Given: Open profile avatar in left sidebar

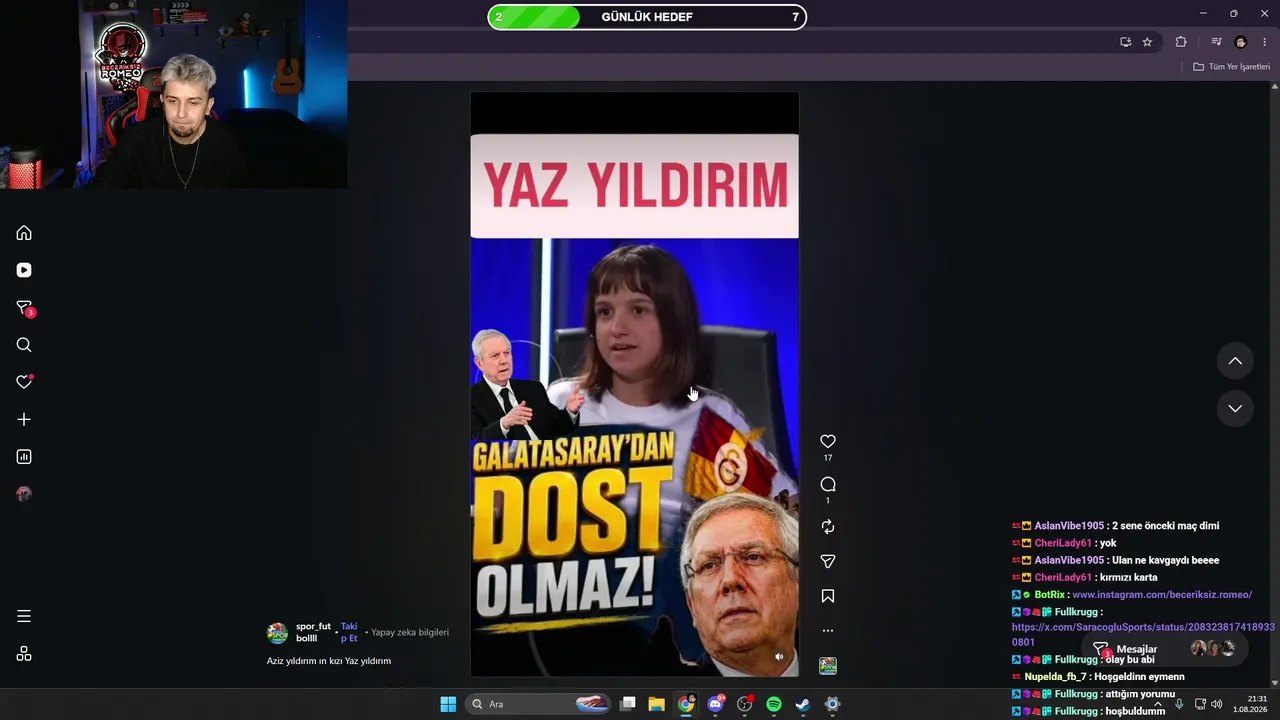Looking at the screenshot, I should coord(24,494).
